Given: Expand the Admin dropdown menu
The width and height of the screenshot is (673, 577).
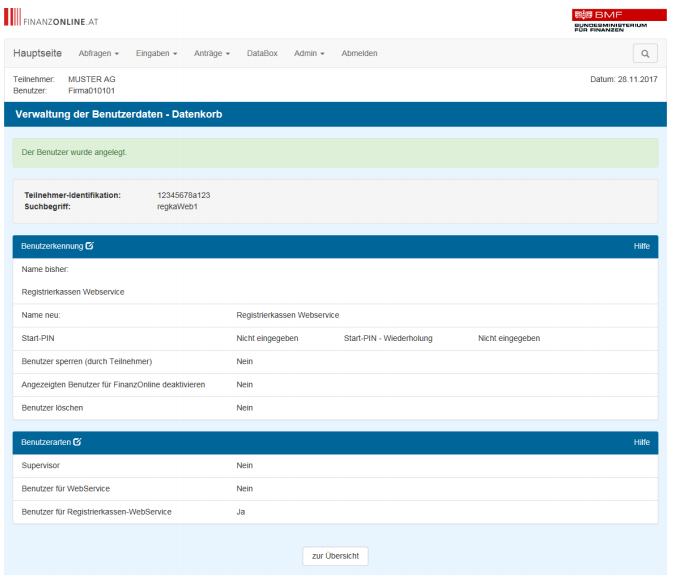Looking at the screenshot, I should pos(309,54).
